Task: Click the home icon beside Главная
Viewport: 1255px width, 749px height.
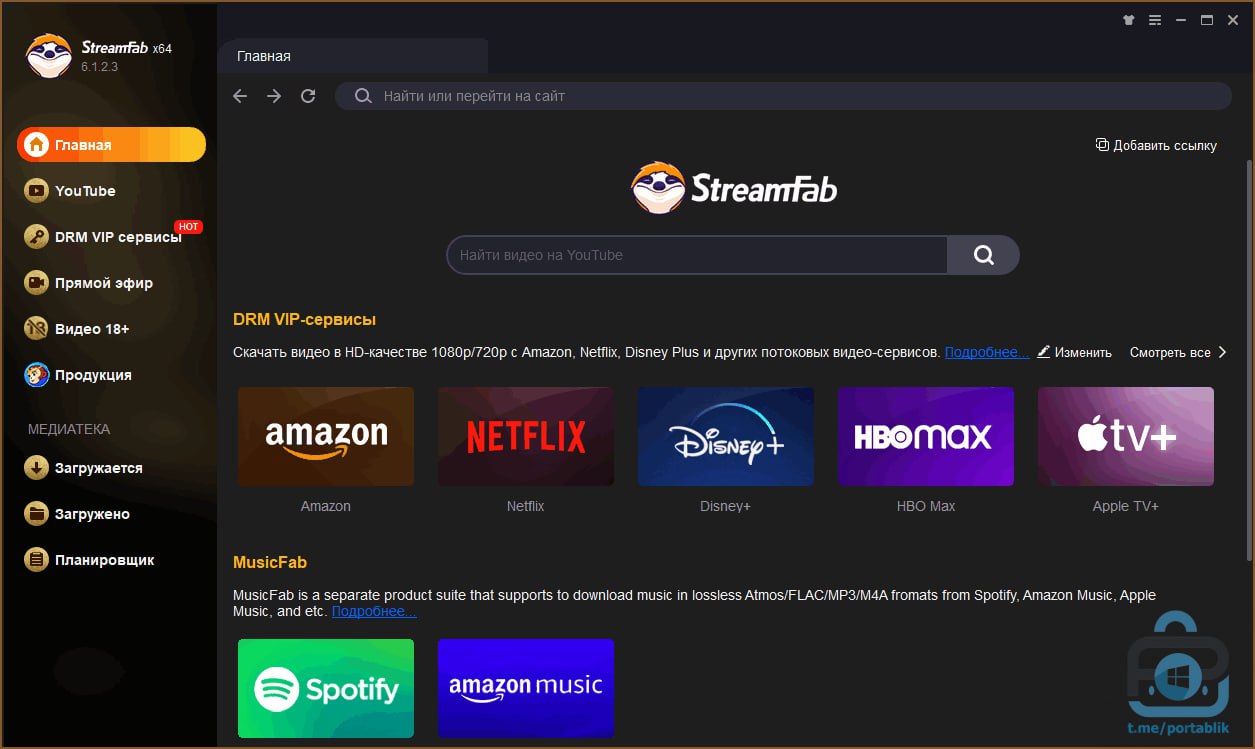Action: (37, 145)
